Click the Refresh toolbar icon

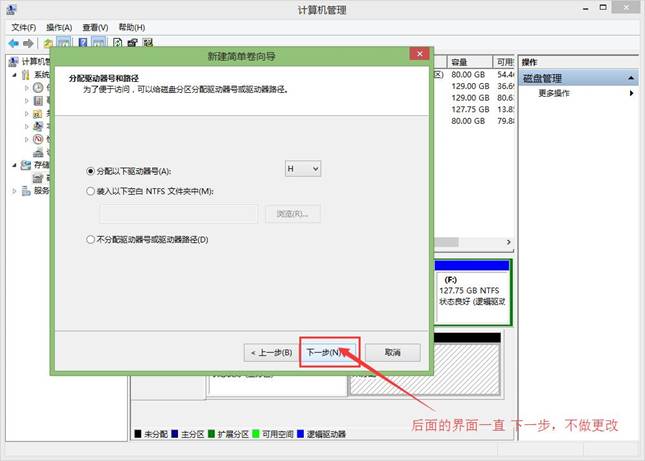coord(118,43)
